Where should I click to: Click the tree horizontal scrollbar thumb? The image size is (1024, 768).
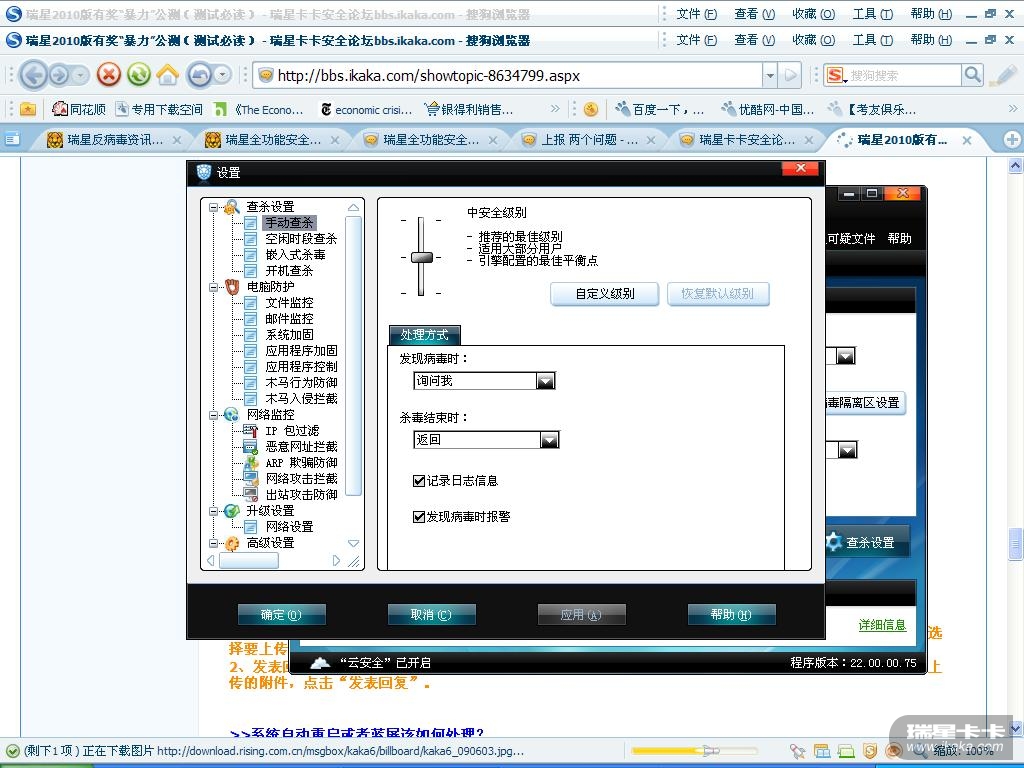click(x=248, y=560)
